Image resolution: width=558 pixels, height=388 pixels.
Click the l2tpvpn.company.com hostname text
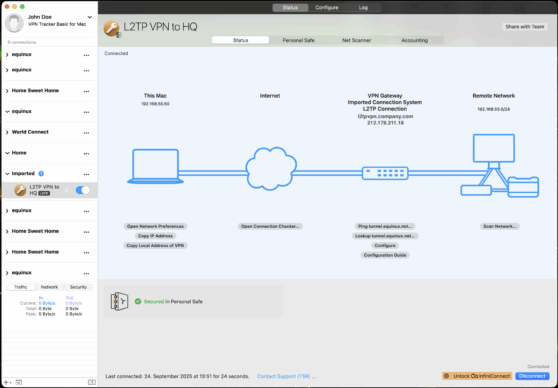[385, 116]
